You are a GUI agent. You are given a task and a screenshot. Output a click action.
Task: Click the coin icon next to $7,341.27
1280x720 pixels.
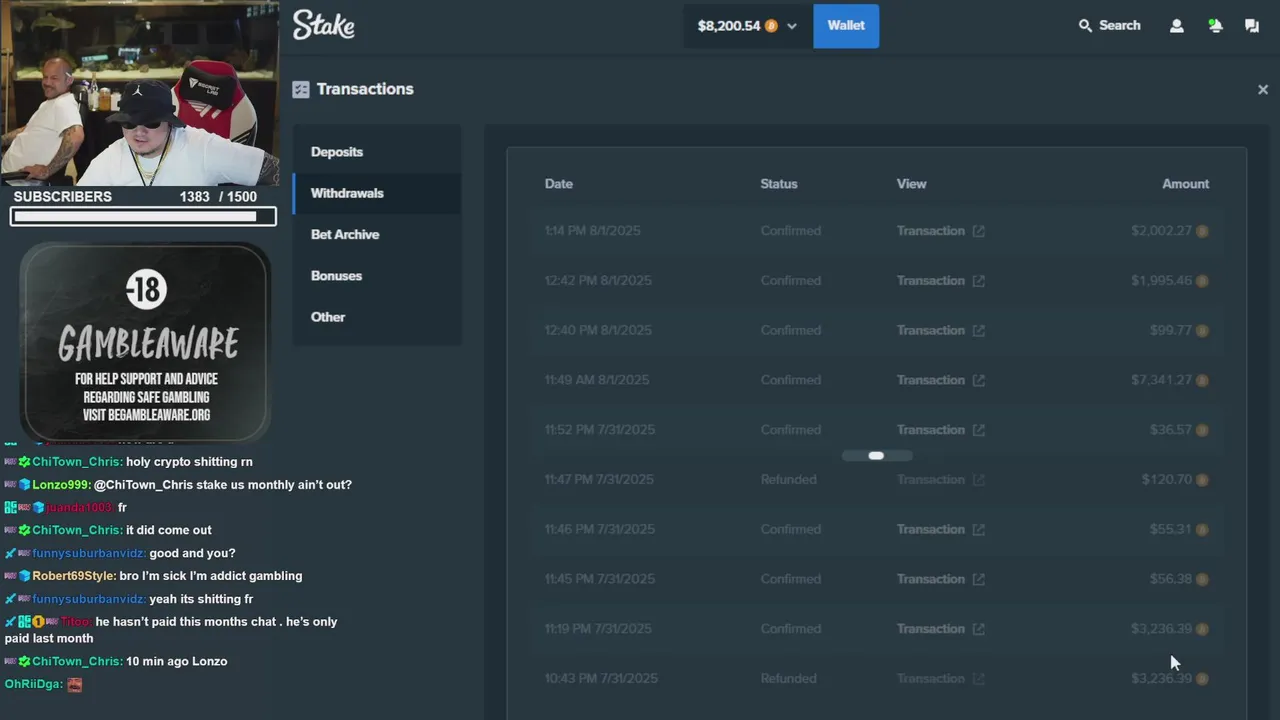pos(1202,380)
